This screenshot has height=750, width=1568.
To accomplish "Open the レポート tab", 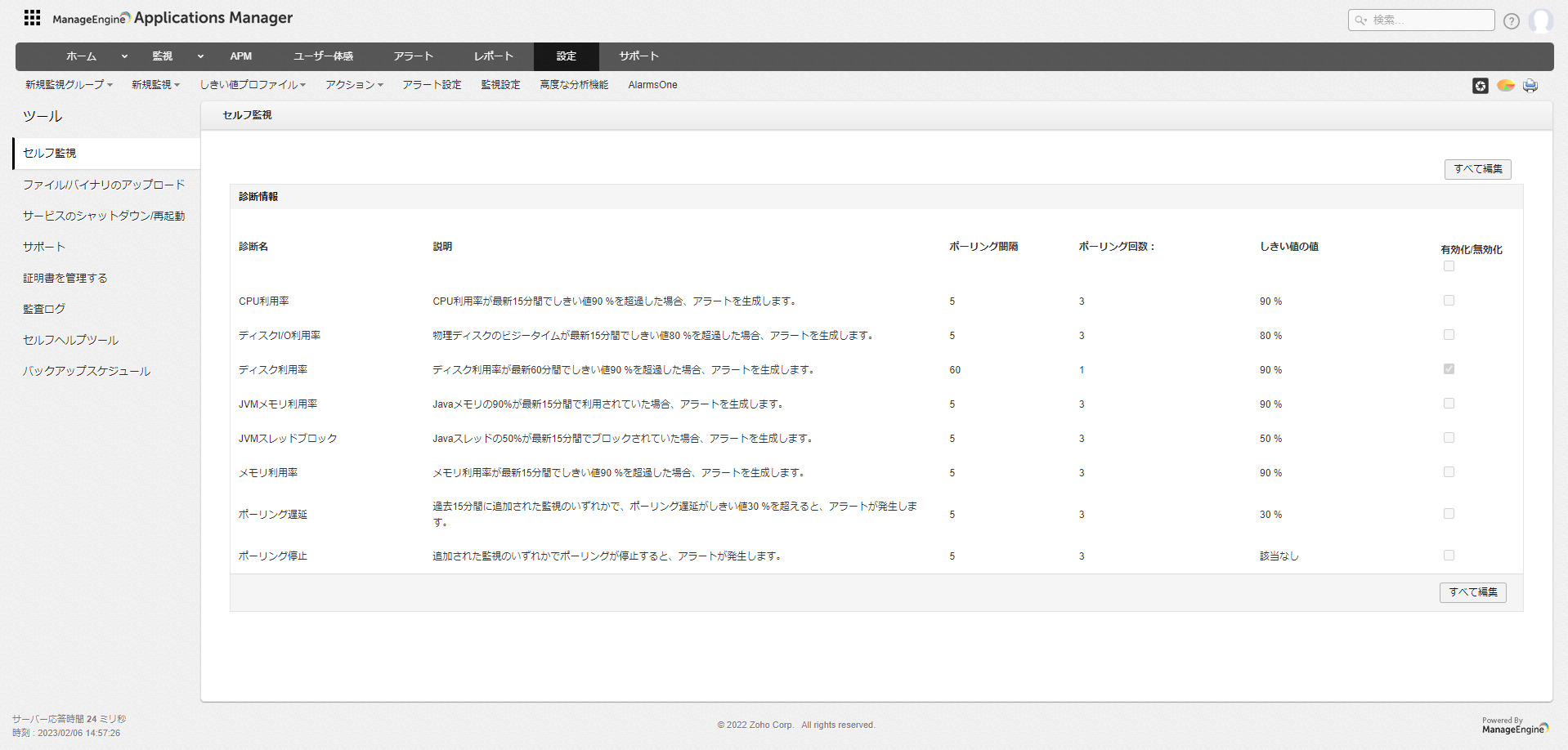I will [x=494, y=56].
